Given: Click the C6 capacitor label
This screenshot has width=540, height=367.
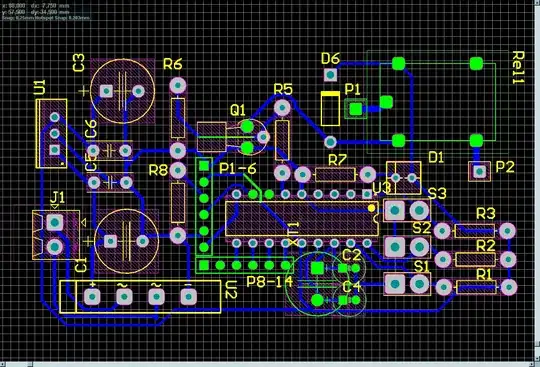Looking at the screenshot, I should pos(91,129).
